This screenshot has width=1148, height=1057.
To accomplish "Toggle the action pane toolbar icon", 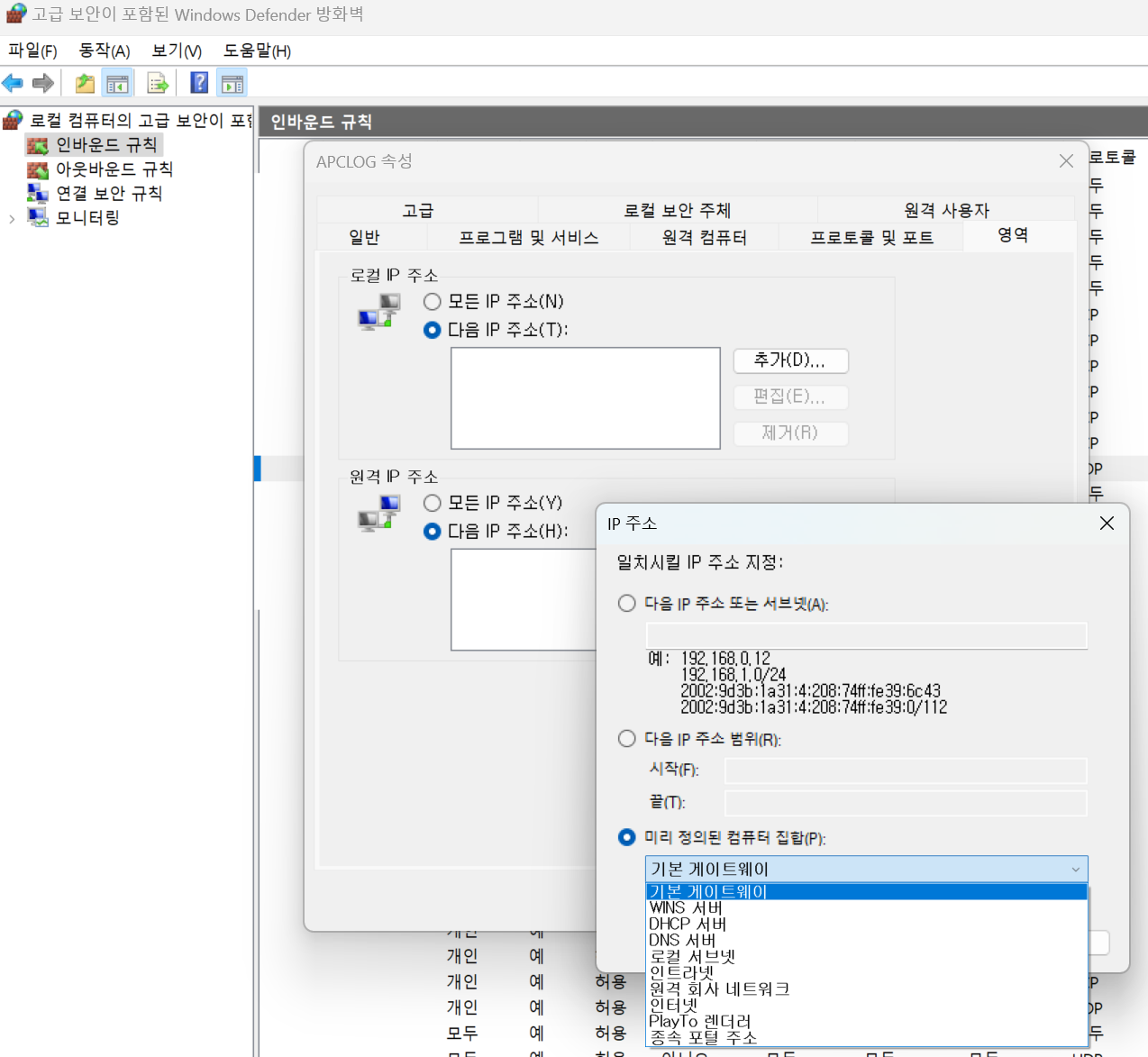I will tap(232, 84).
